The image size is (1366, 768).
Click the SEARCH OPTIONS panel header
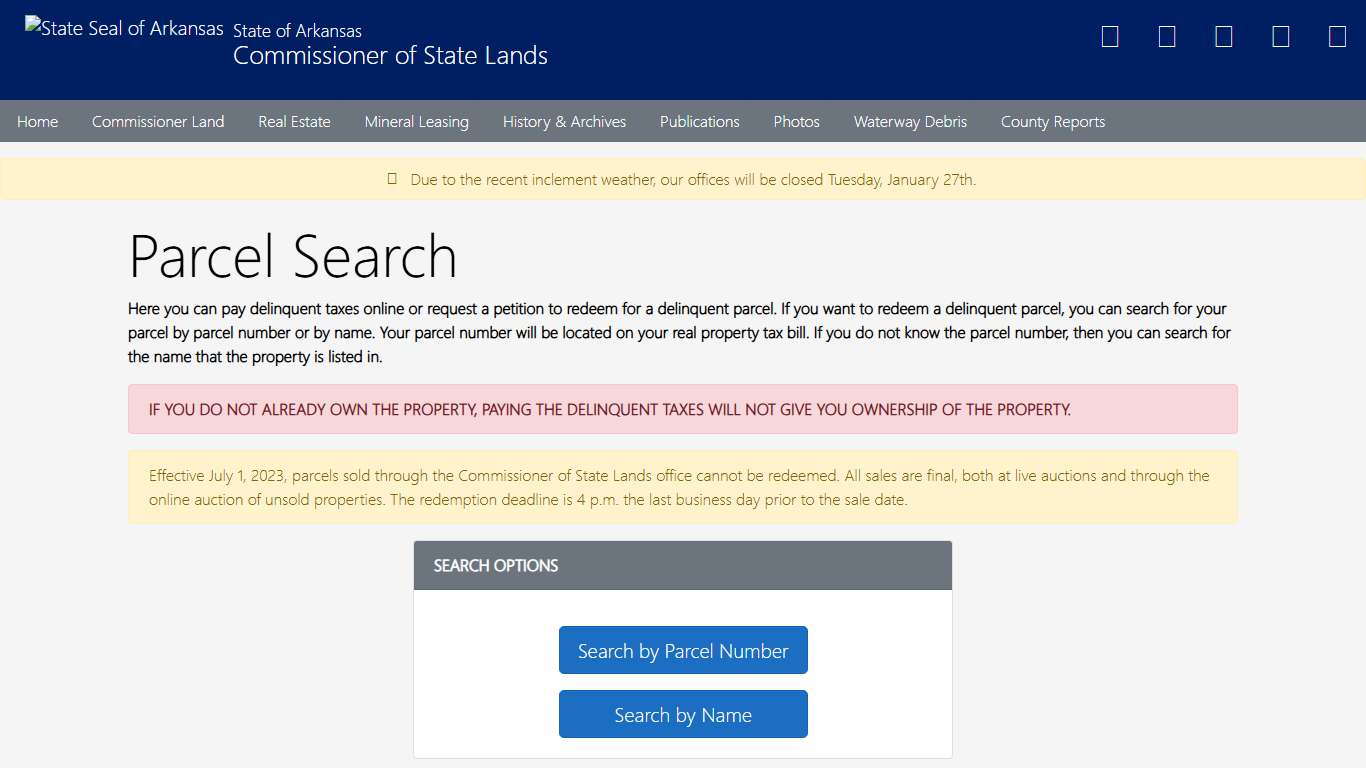[494, 565]
